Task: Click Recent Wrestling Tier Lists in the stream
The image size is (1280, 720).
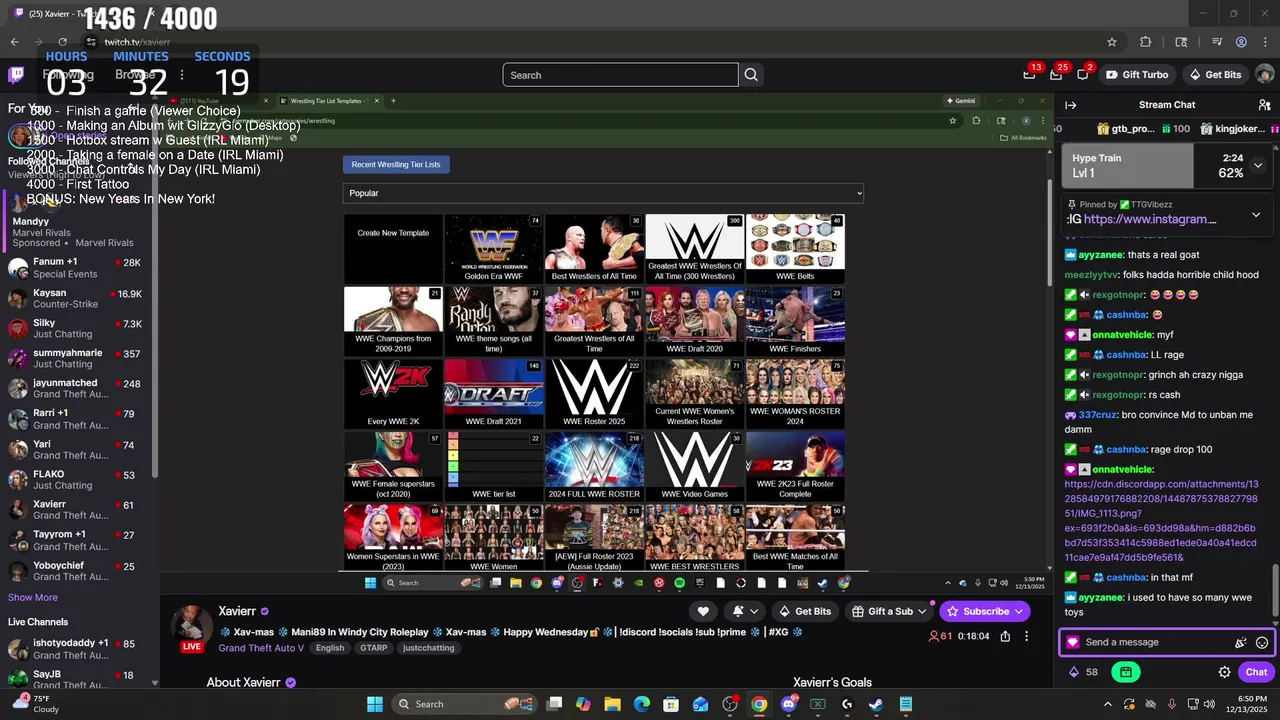Action: click(x=396, y=164)
